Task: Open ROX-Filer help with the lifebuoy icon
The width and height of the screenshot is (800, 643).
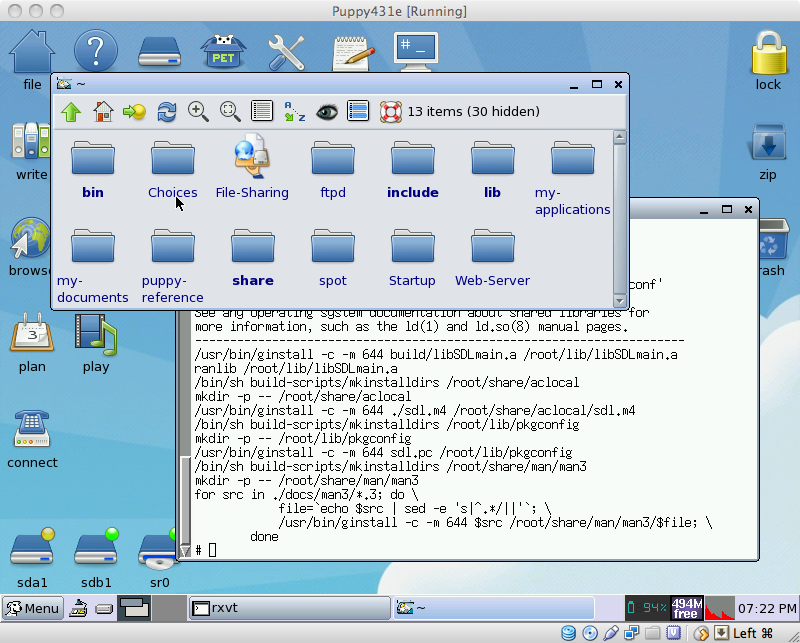Action: tap(390, 111)
